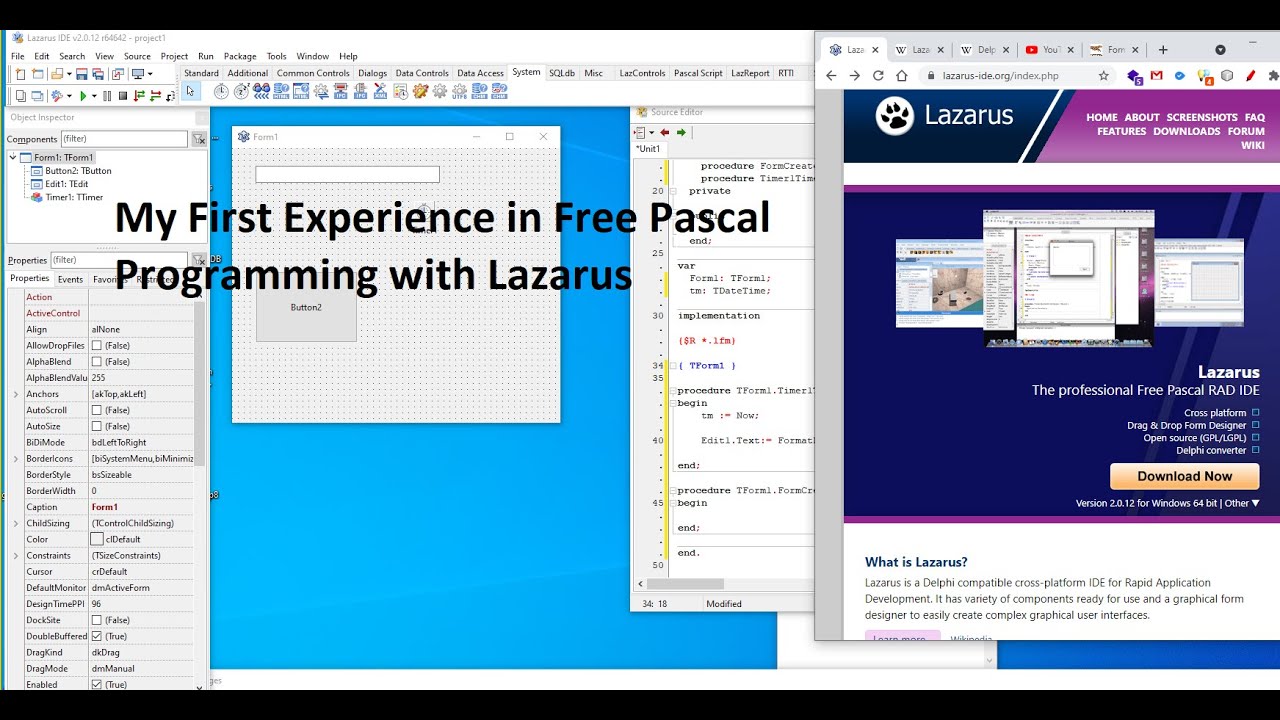Click the DOWNLOADS link on Lazarus site

pos(1187,131)
